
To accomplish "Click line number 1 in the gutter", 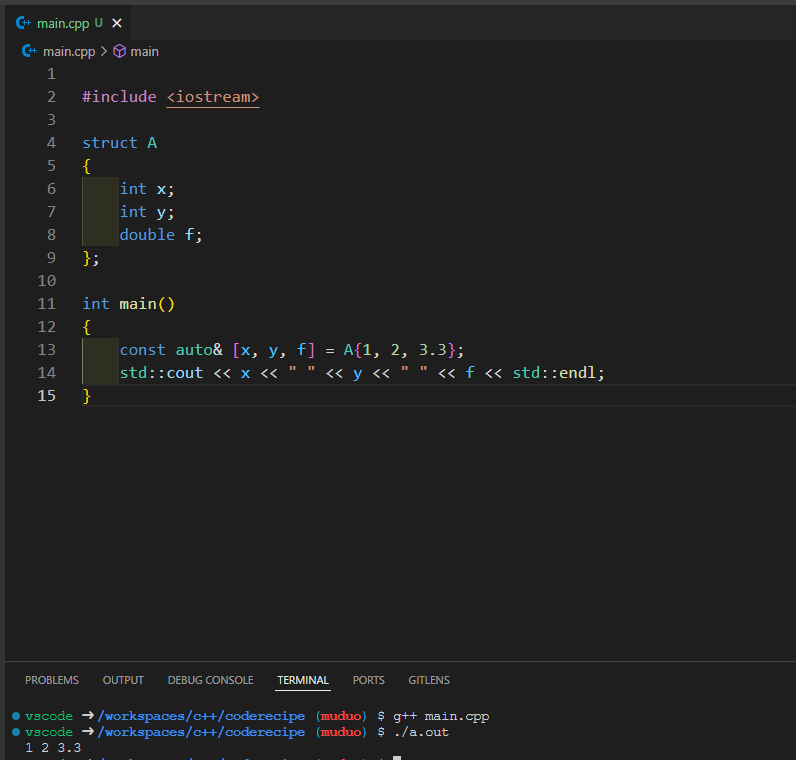I will 51,74.
